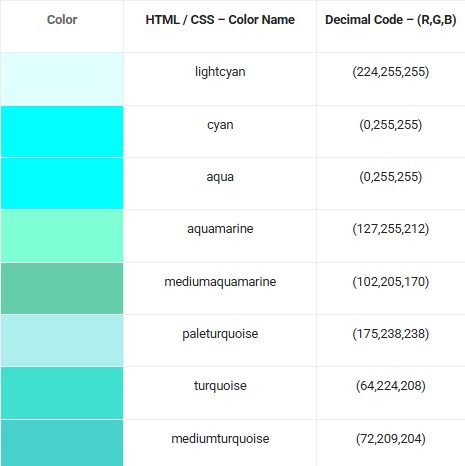Image resolution: width=465 pixels, height=466 pixels.
Task: Click the color swatch beside aqua
Action: pos(62,183)
